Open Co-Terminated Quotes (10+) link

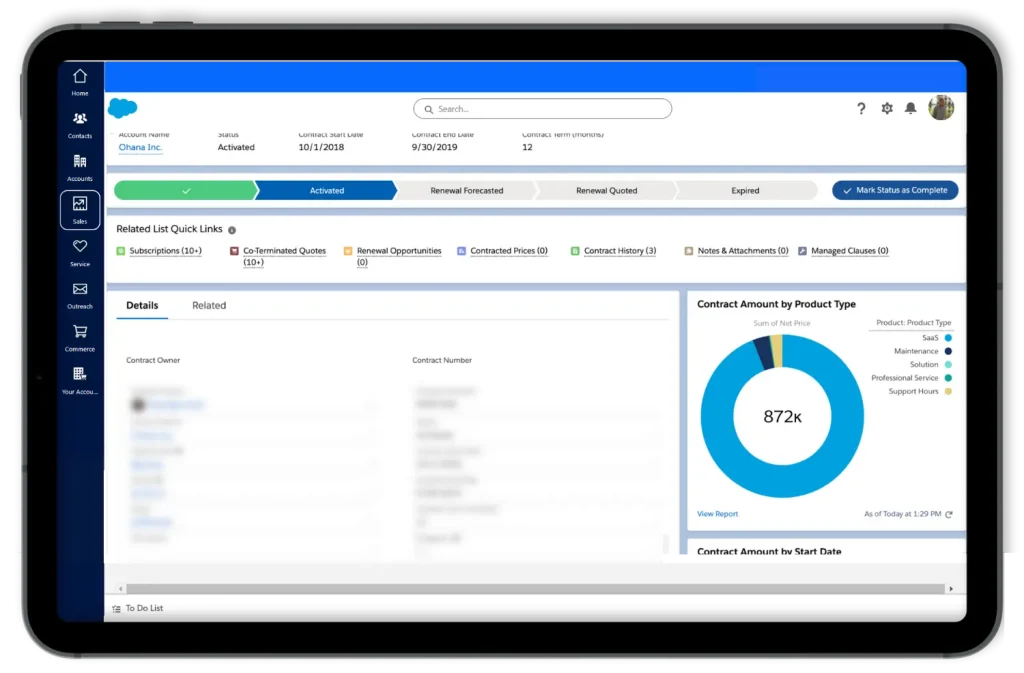click(x=284, y=257)
